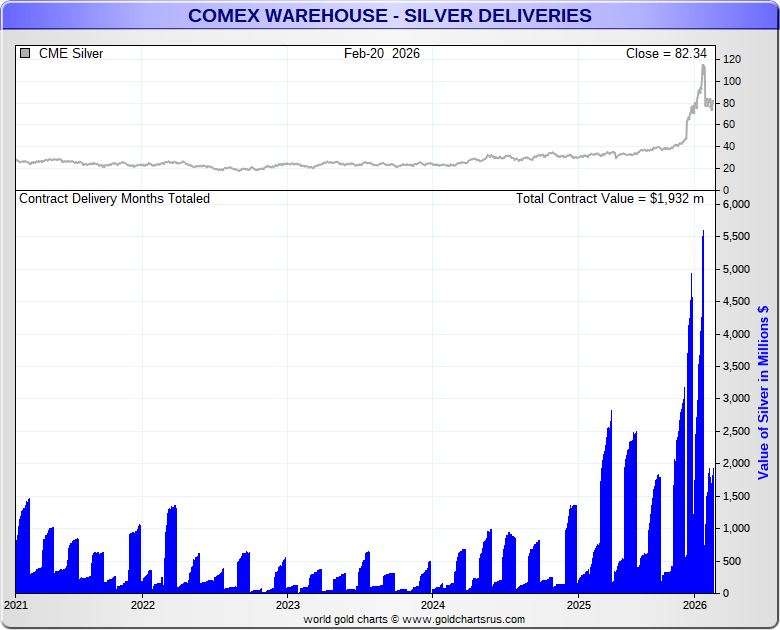The width and height of the screenshot is (780, 630).
Task: Click the 'Value of Silver in Millions $' axis label
Action: (763, 392)
